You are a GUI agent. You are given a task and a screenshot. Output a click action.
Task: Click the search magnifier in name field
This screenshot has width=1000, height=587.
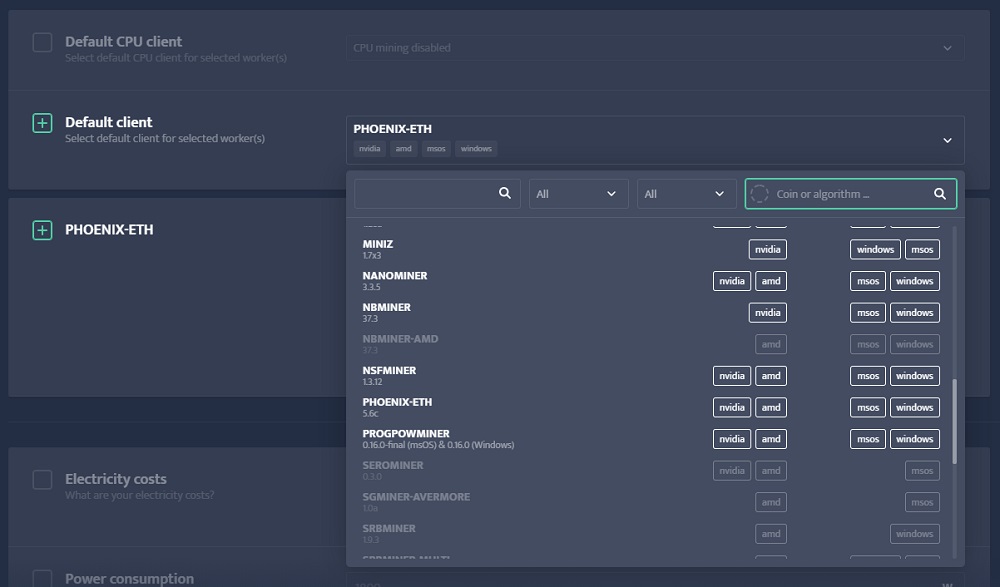pyautogui.click(x=504, y=193)
